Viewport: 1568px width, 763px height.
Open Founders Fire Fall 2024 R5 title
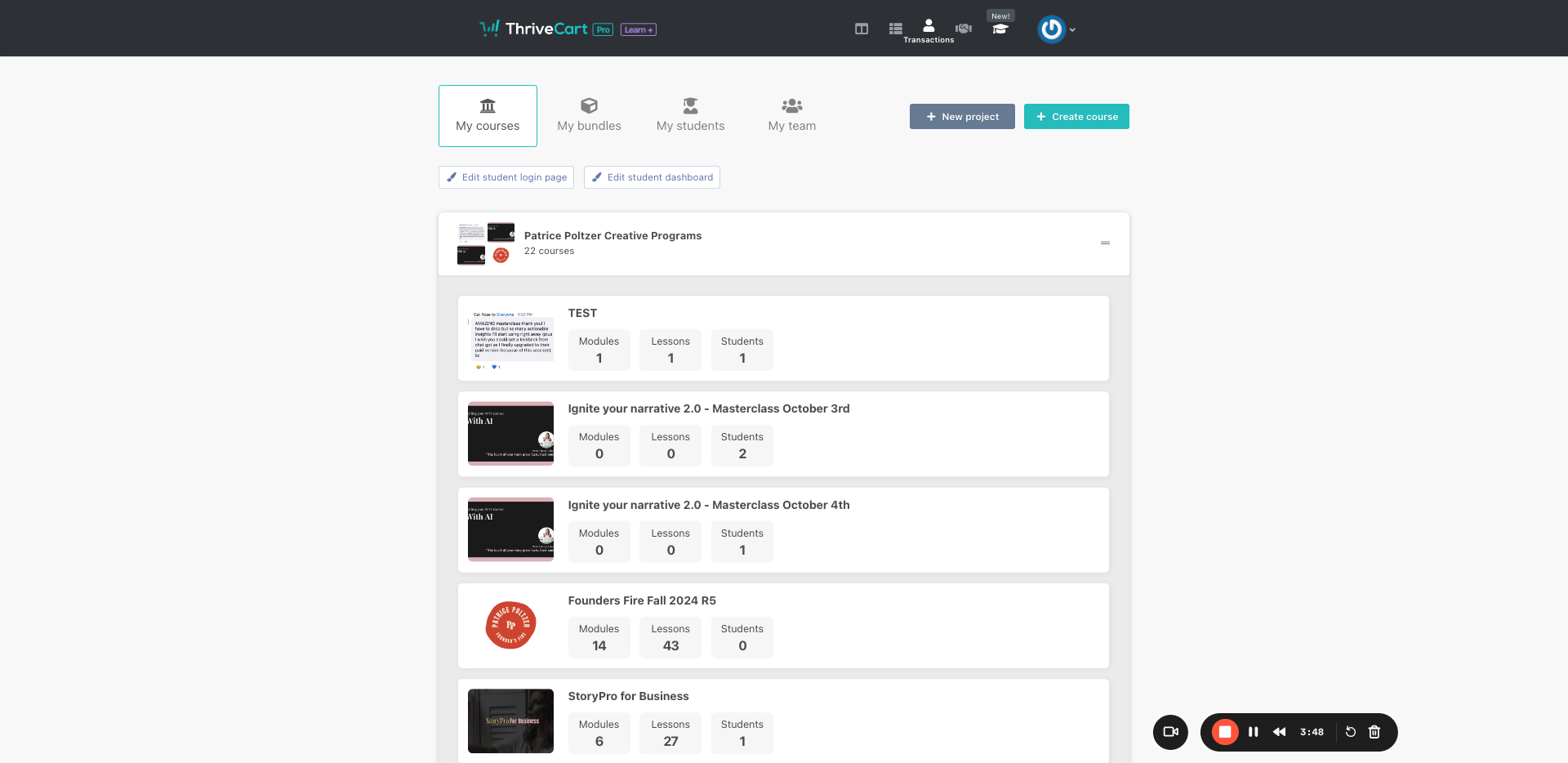point(642,600)
